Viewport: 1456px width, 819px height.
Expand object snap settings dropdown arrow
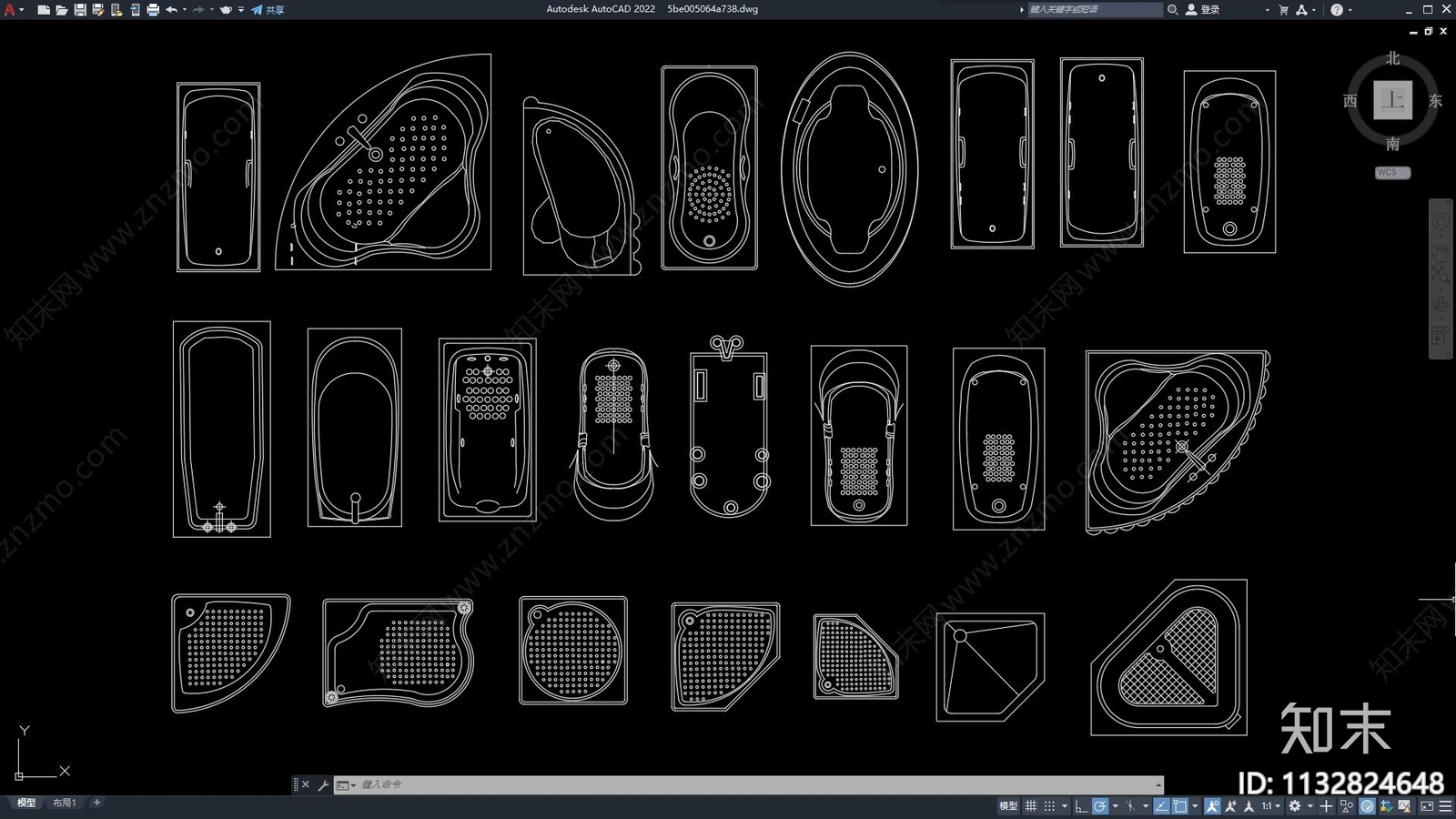1195,806
